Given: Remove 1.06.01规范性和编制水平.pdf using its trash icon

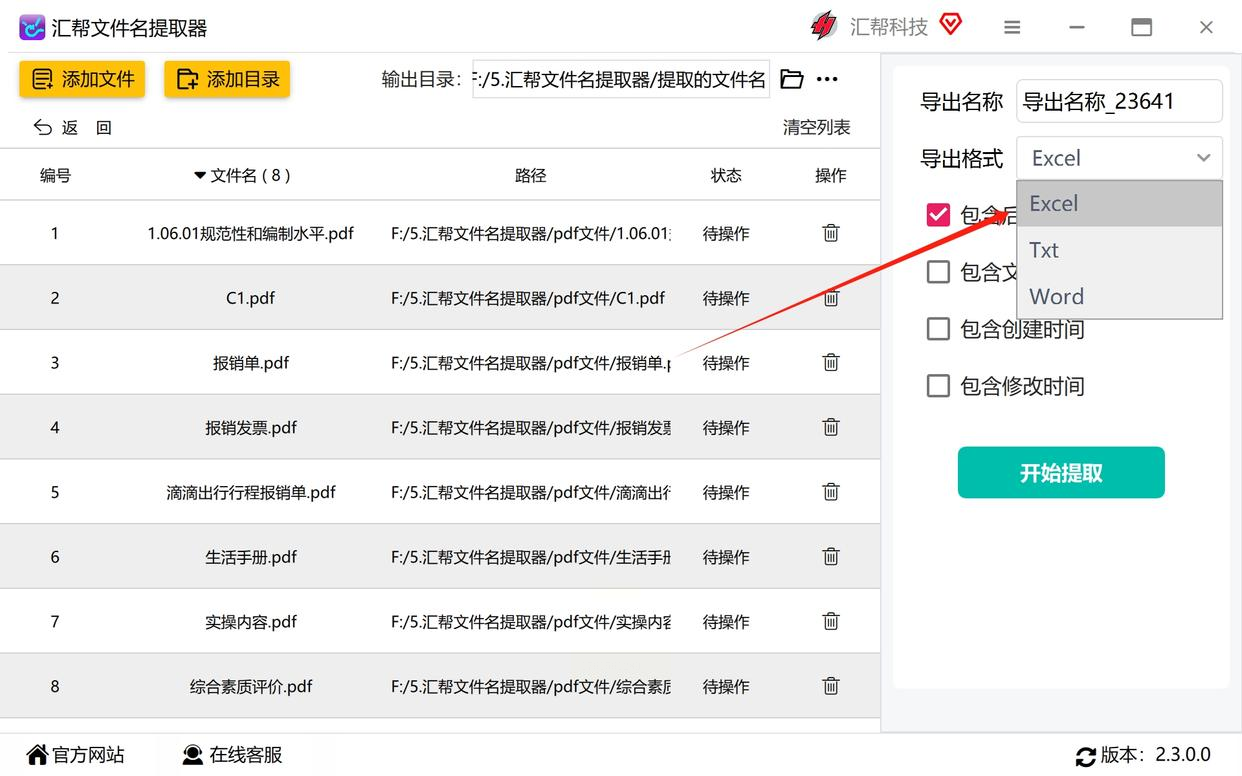Looking at the screenshot, I should point(830,233).
